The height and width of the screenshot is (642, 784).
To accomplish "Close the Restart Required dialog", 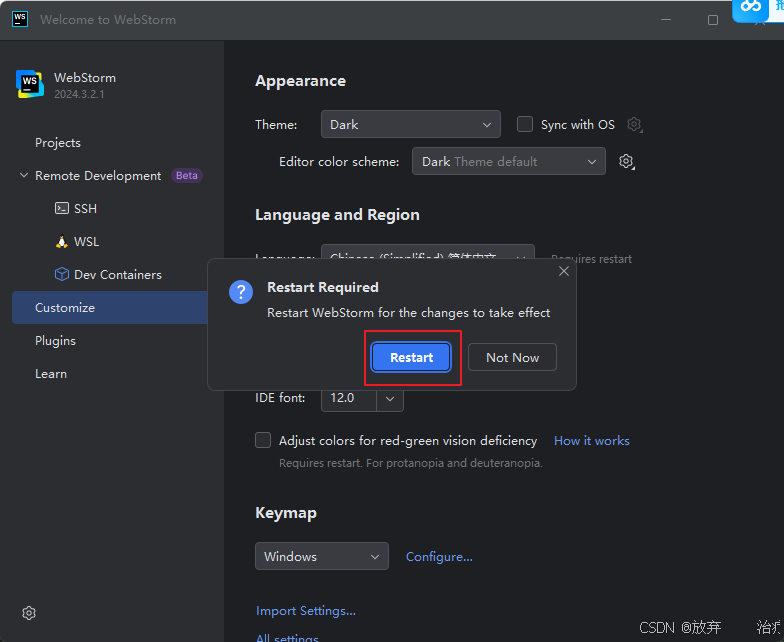I will pyautogui.click(x=564, y=271).
